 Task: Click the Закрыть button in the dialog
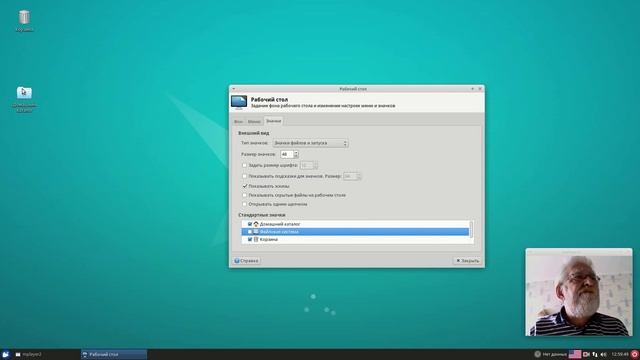click(467, 261)
